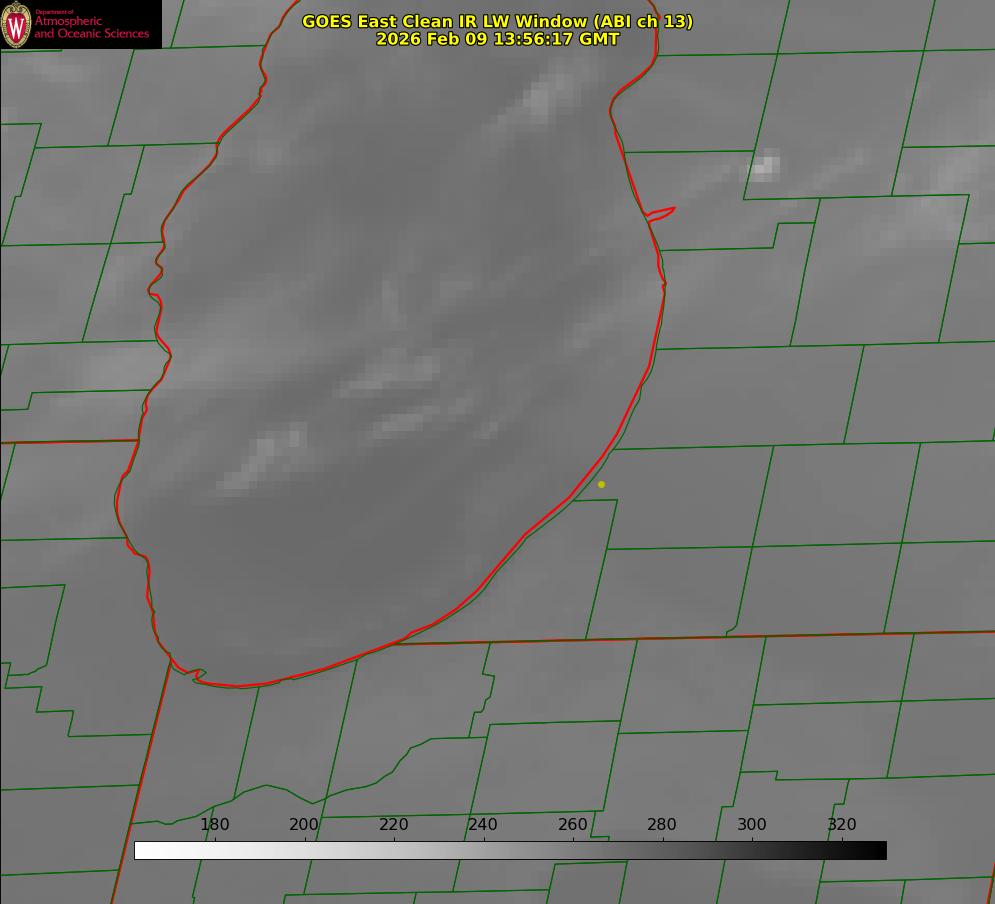995x904 pixels.
Task: Click the 320 label on the colorbar
Action: (842, 825)
